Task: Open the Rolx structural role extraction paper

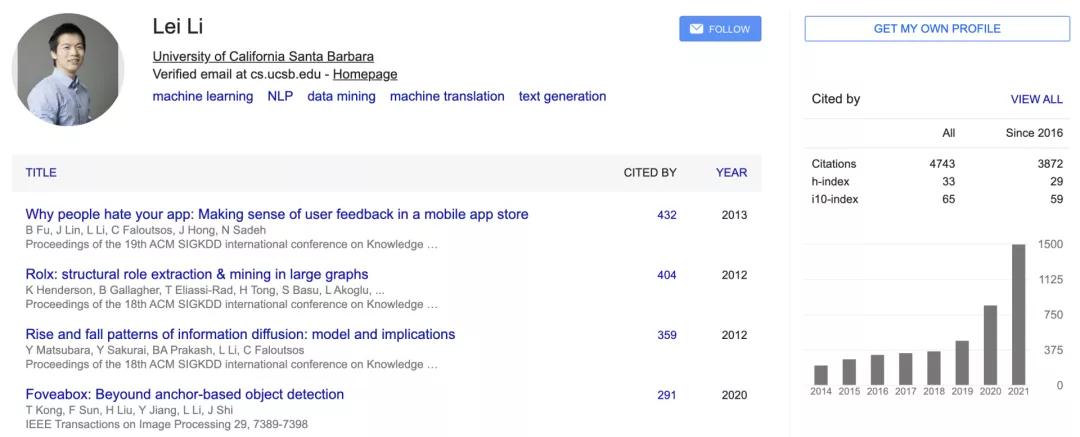Action: point(197,274)
